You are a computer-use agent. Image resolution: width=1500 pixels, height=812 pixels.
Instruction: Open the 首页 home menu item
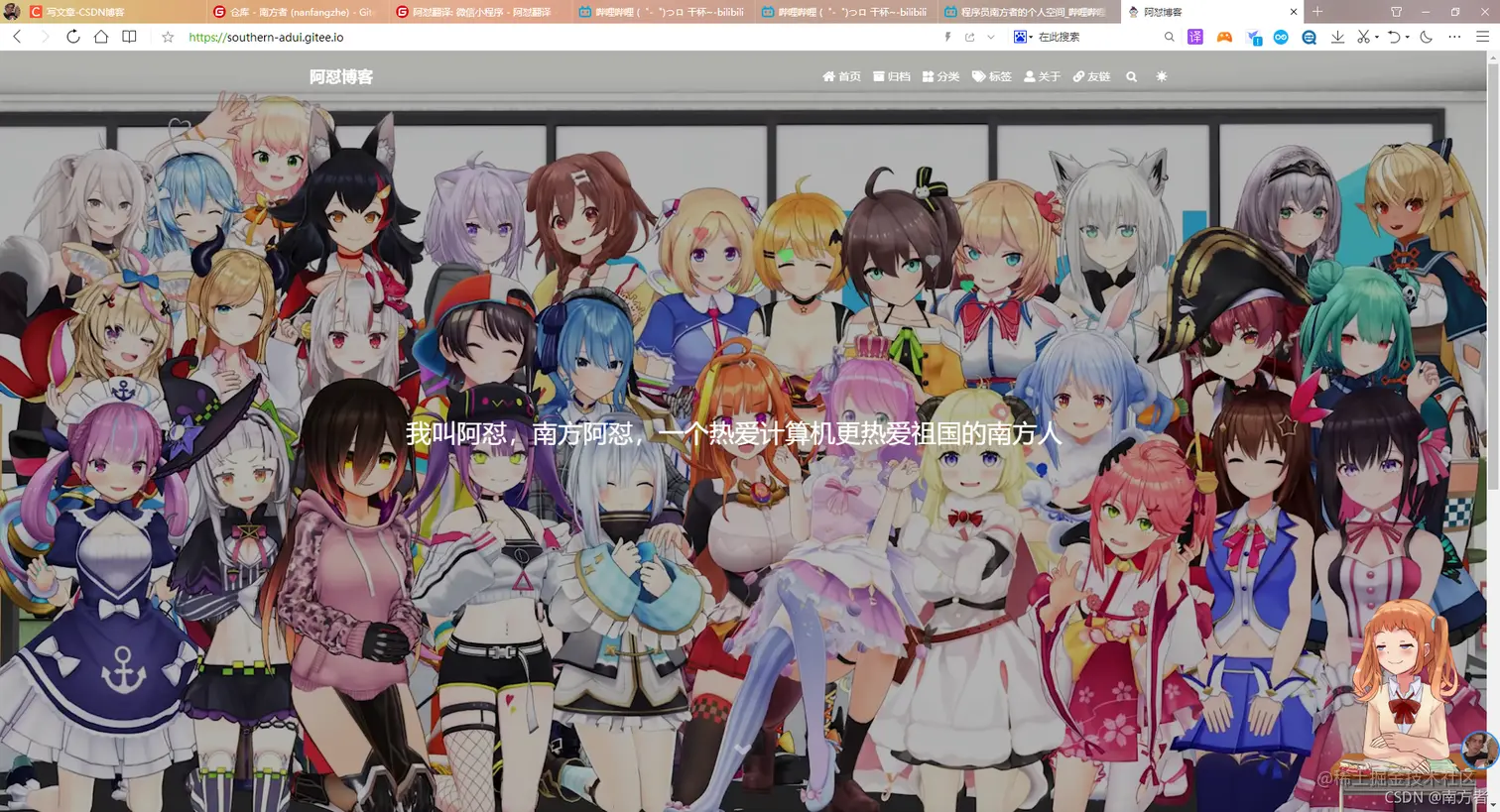click(841, 76)
